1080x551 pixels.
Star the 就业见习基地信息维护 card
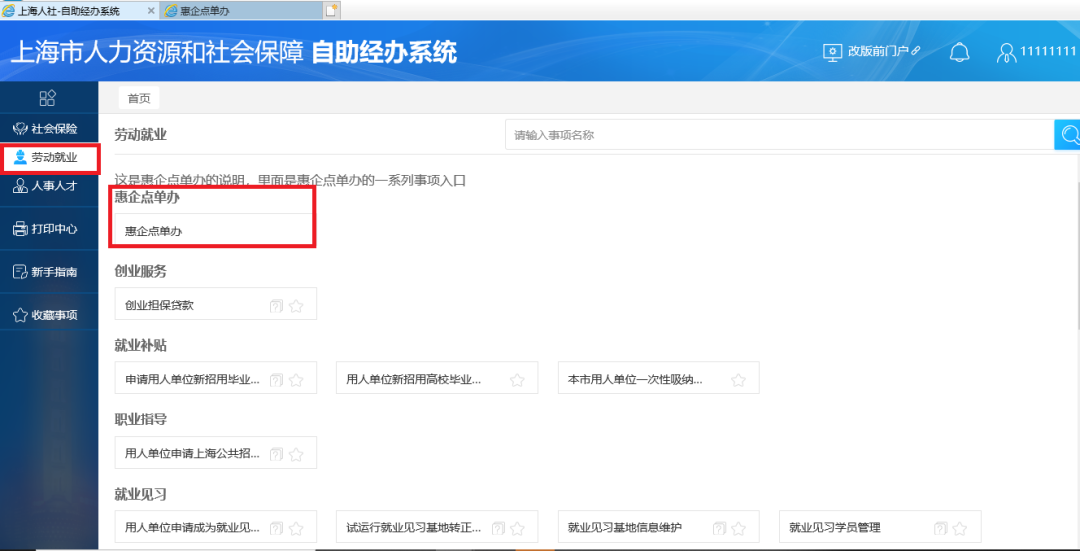pos(738,528)
